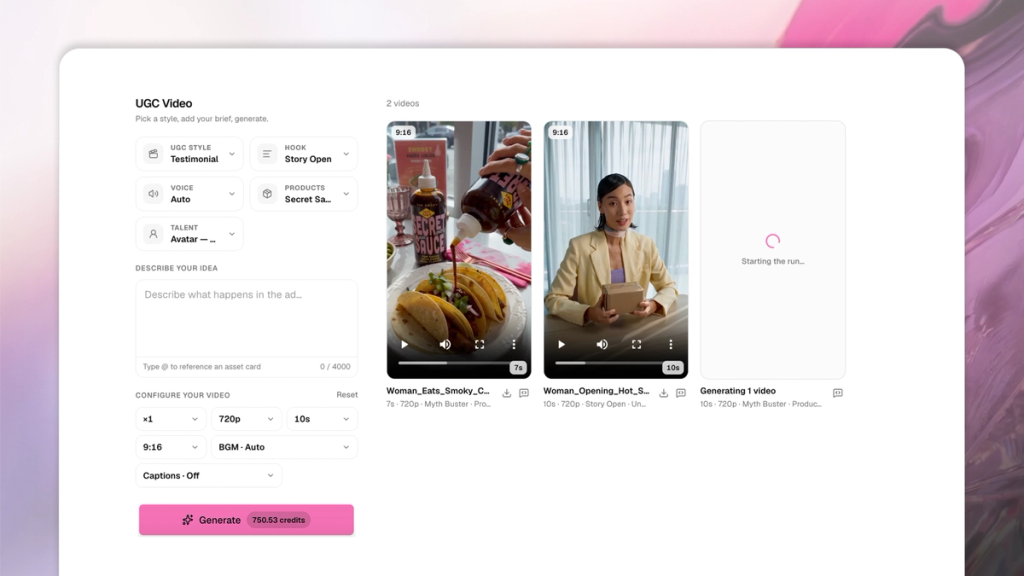This screenshot has height=576, width=1024.
Task: Click the 0 / 4000 character counter
Action: click(335, 366)
